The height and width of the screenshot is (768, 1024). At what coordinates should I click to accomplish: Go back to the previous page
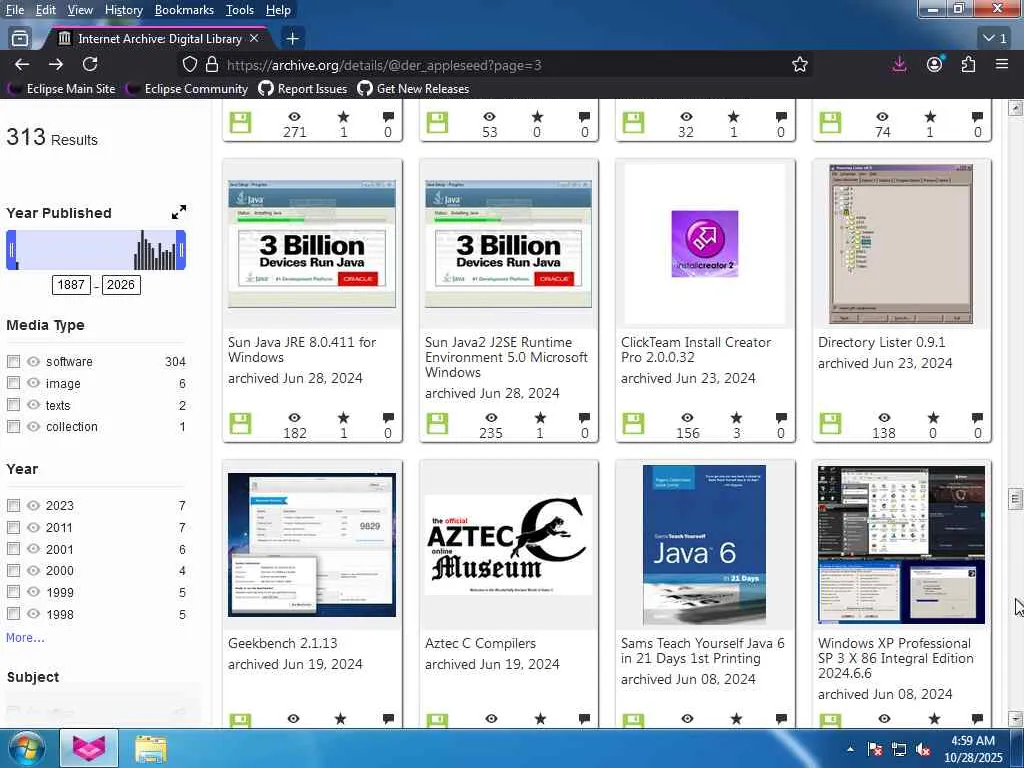[22, 64]
